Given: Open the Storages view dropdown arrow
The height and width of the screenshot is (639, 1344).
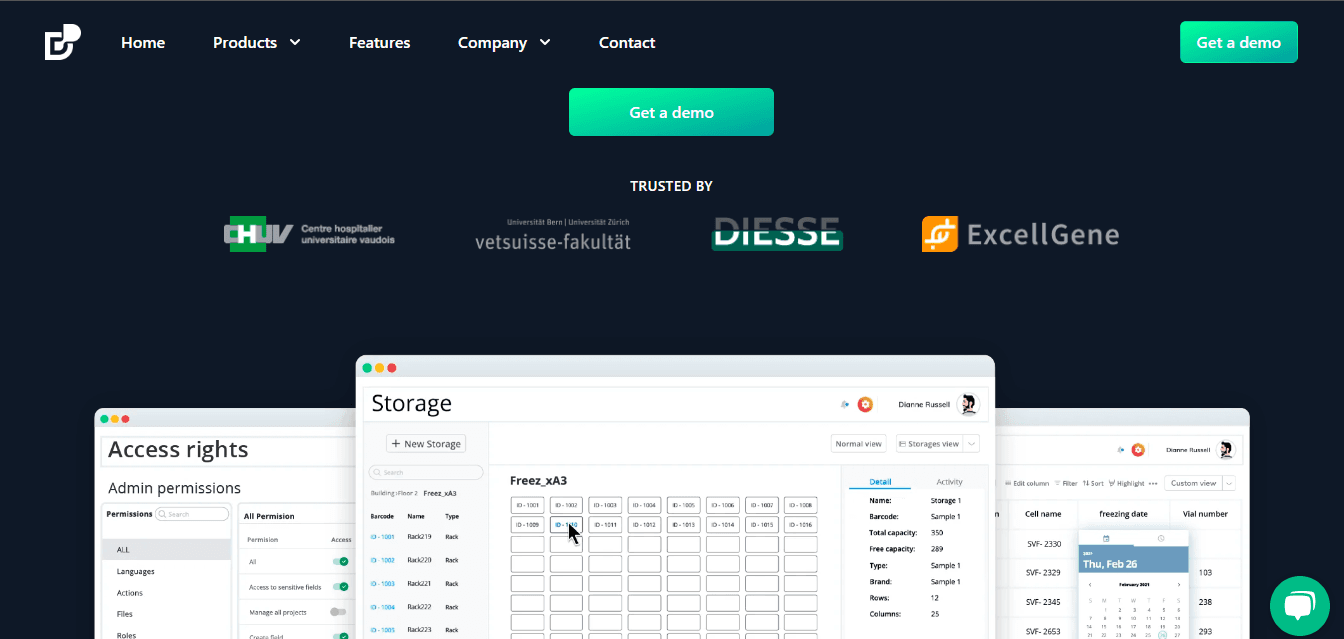Looking at the screenshot, I should pos(971,444).
